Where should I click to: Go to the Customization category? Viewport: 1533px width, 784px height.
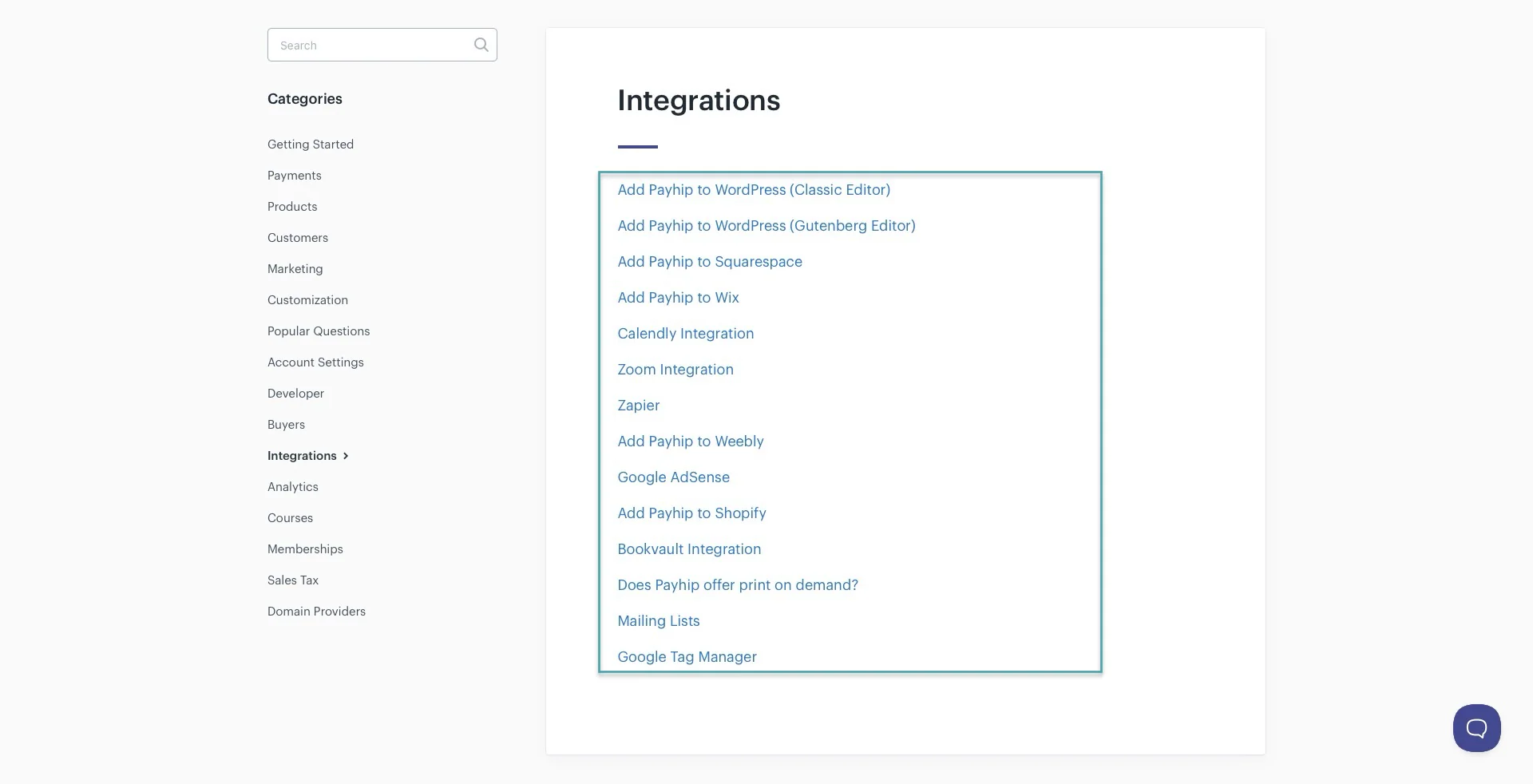click(x=307, y=300)
